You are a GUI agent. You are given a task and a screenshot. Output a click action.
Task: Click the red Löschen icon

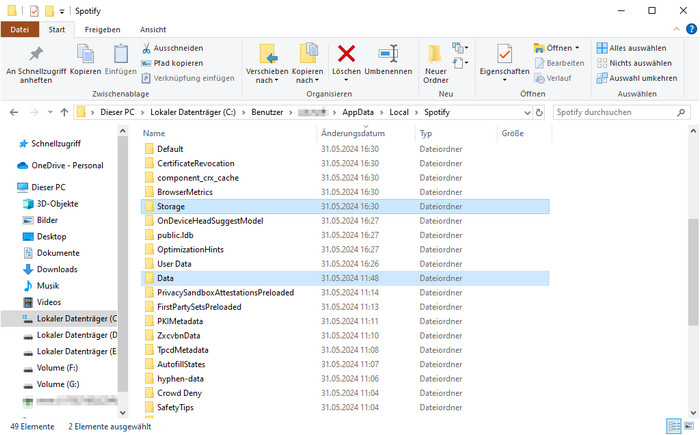point(346,54)
